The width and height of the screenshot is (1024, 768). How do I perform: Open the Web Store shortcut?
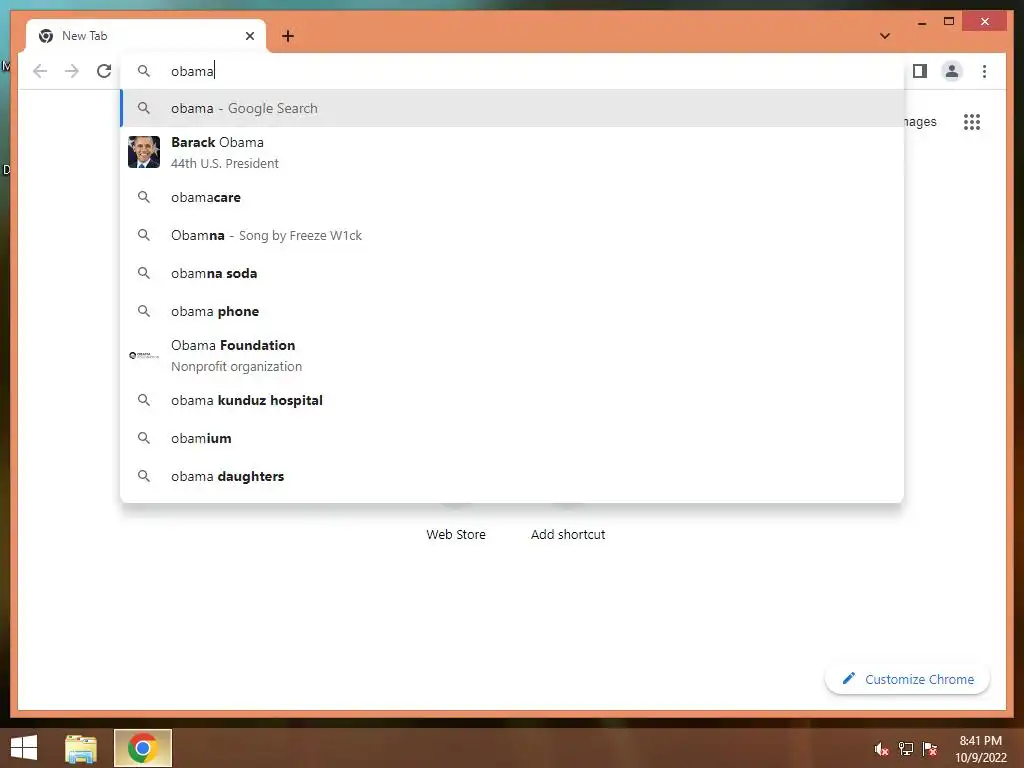click(x=456, y=534)
